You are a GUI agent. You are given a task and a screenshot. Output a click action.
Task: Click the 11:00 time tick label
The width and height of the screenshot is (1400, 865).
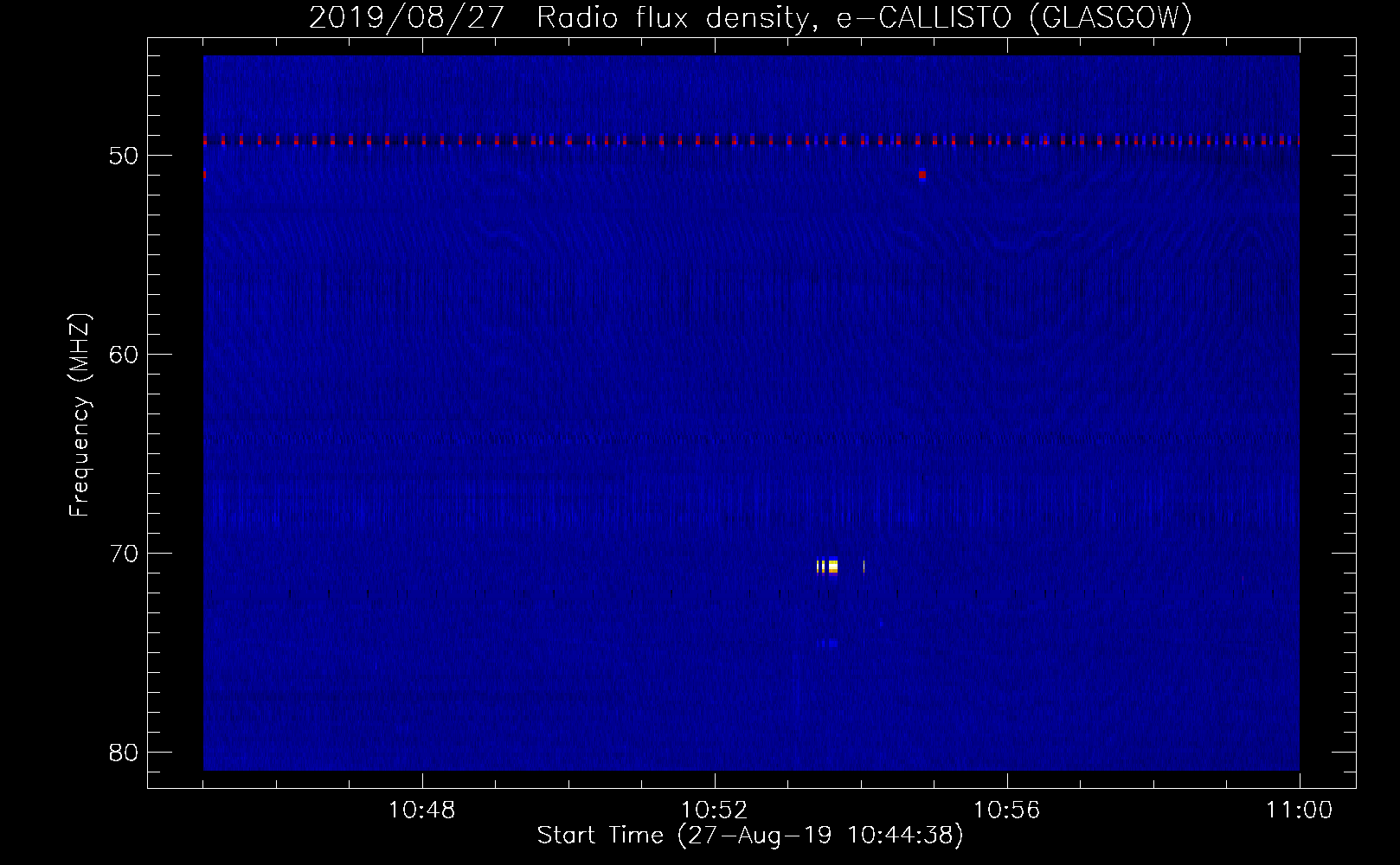pos(1300,811)
